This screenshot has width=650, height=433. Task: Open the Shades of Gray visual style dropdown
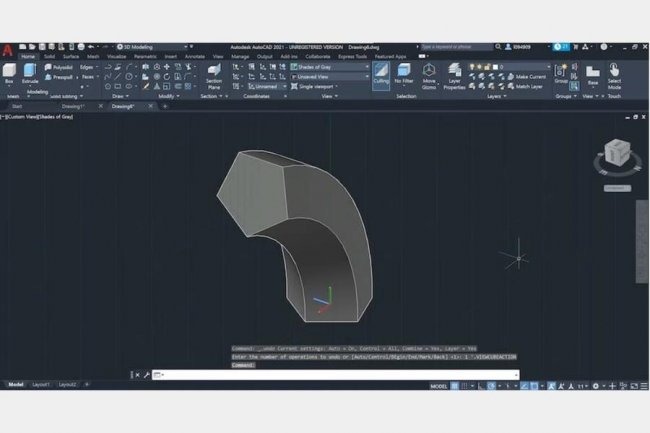point(330,67)
